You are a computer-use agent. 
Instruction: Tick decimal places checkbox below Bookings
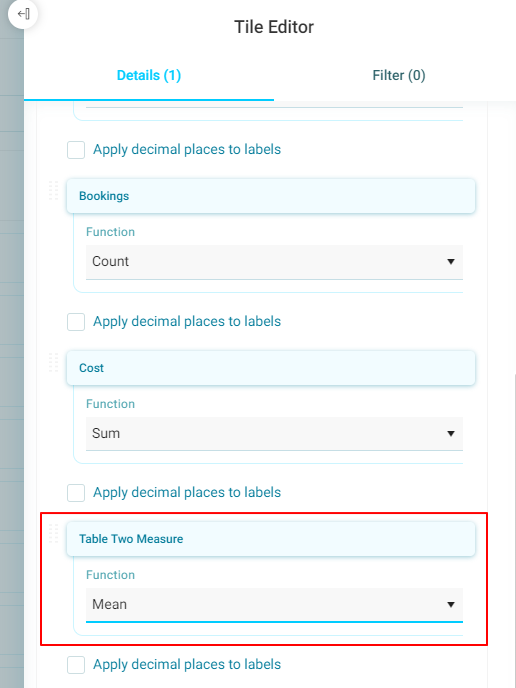click(76, 322)
